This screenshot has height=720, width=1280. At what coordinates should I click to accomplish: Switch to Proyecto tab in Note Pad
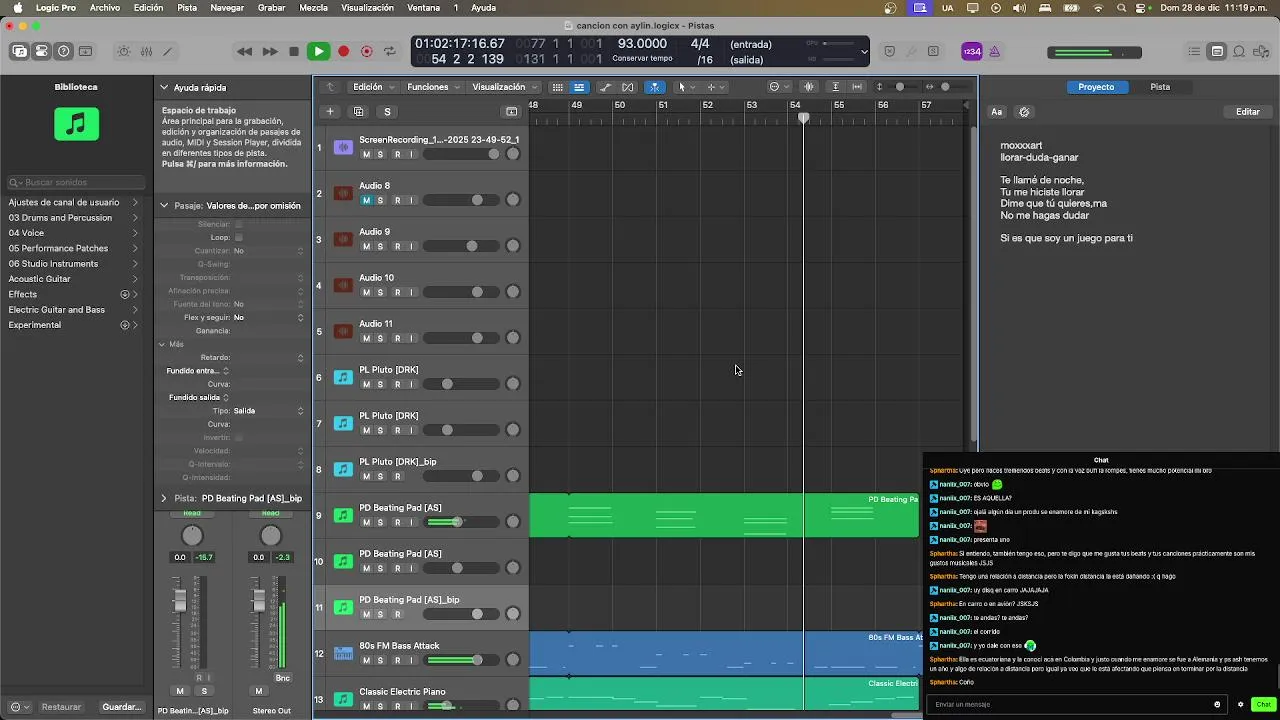[1096, 87]
